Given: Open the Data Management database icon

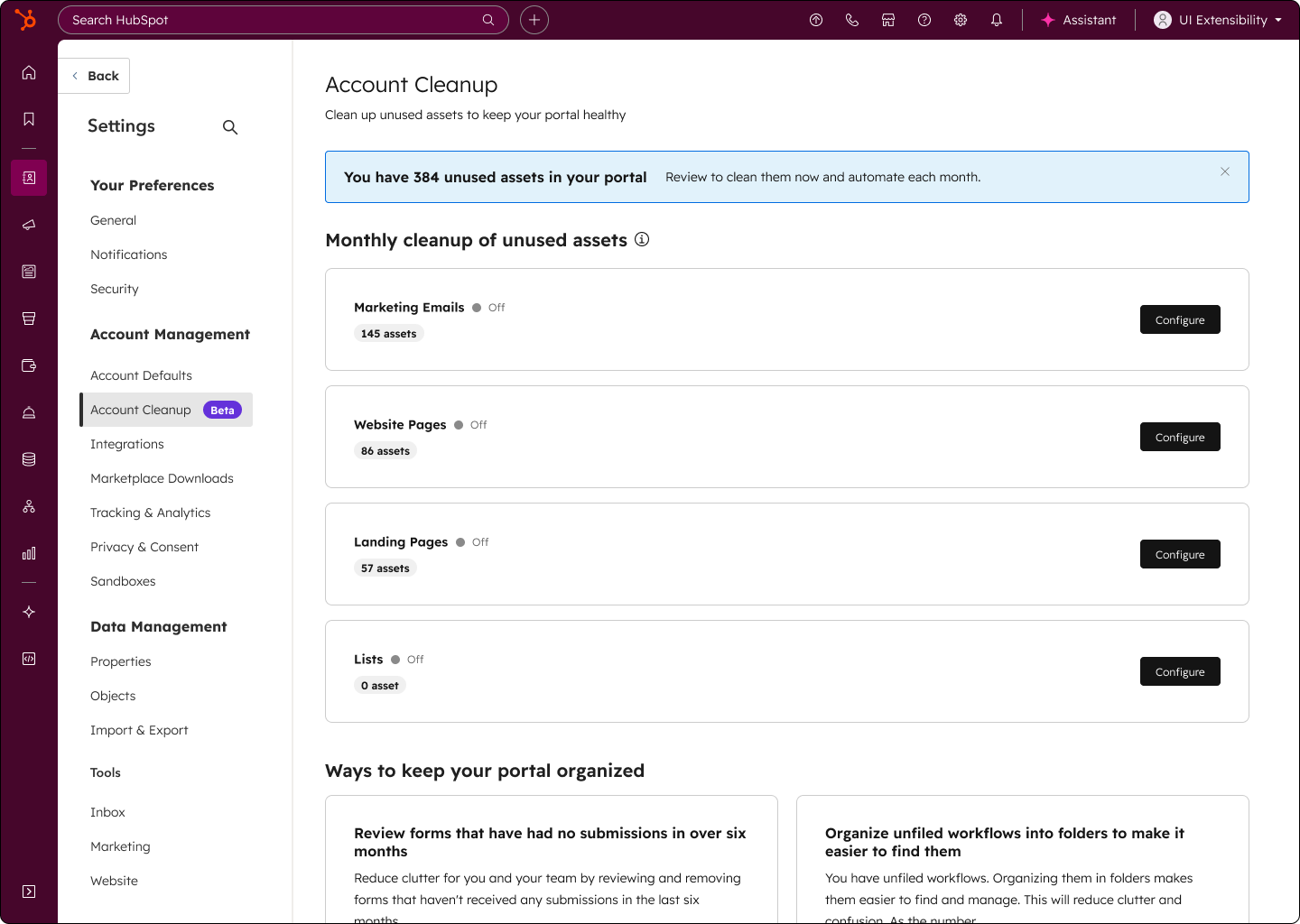Looking at the screenshot, I should pos(29,459).
